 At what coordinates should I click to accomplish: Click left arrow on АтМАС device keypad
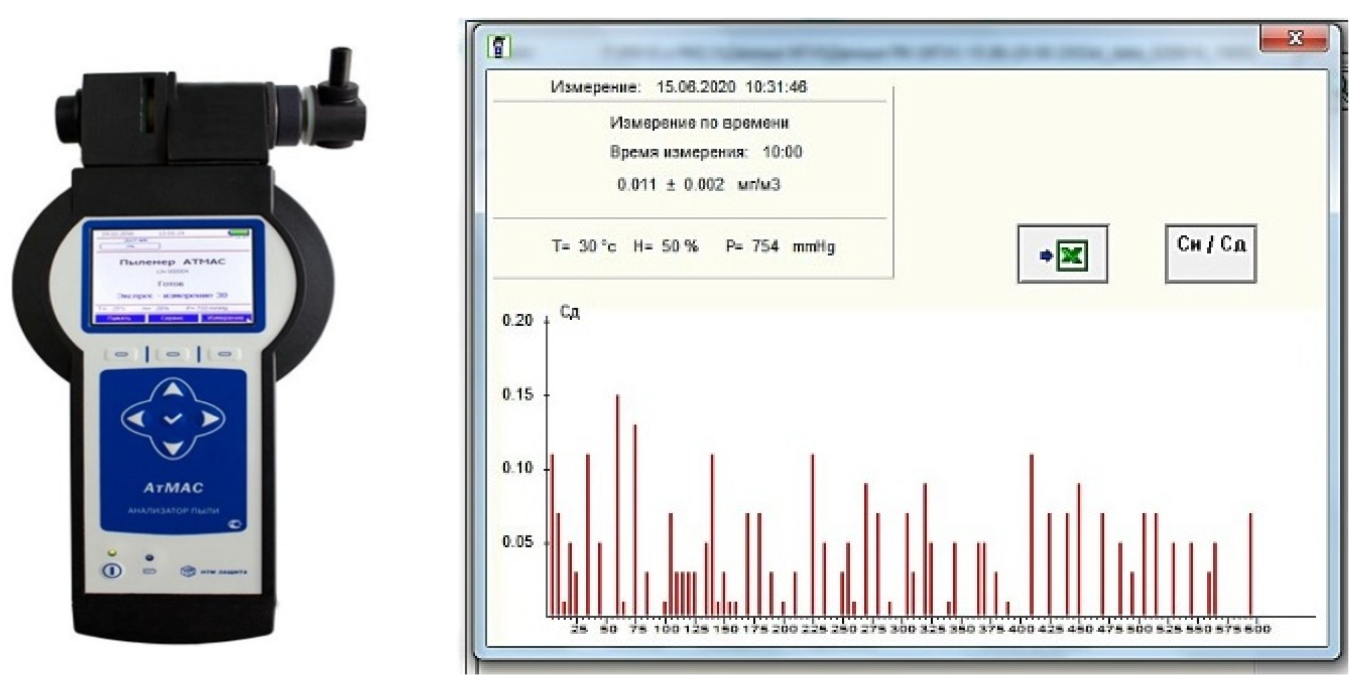tap(135, 420)
